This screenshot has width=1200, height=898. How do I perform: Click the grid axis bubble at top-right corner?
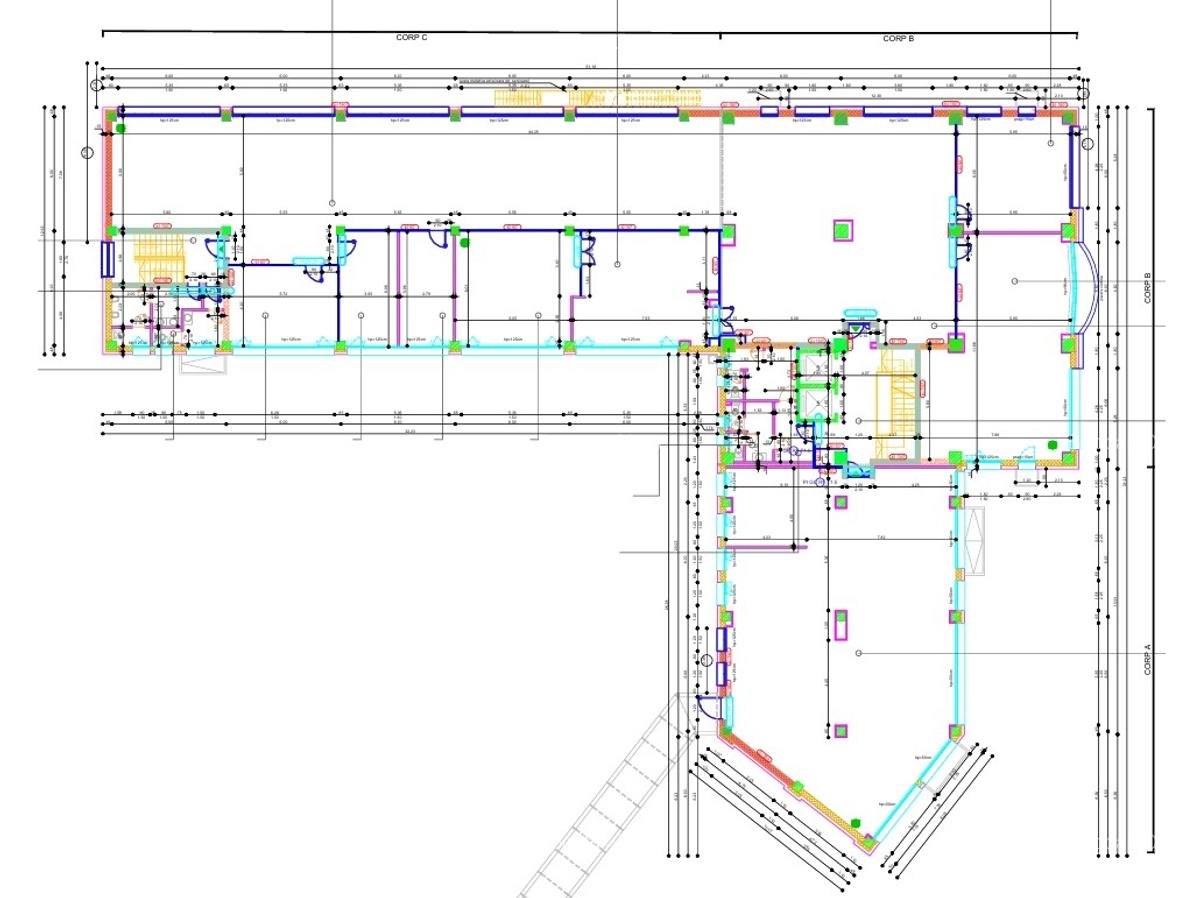(x=1084, y=90)
